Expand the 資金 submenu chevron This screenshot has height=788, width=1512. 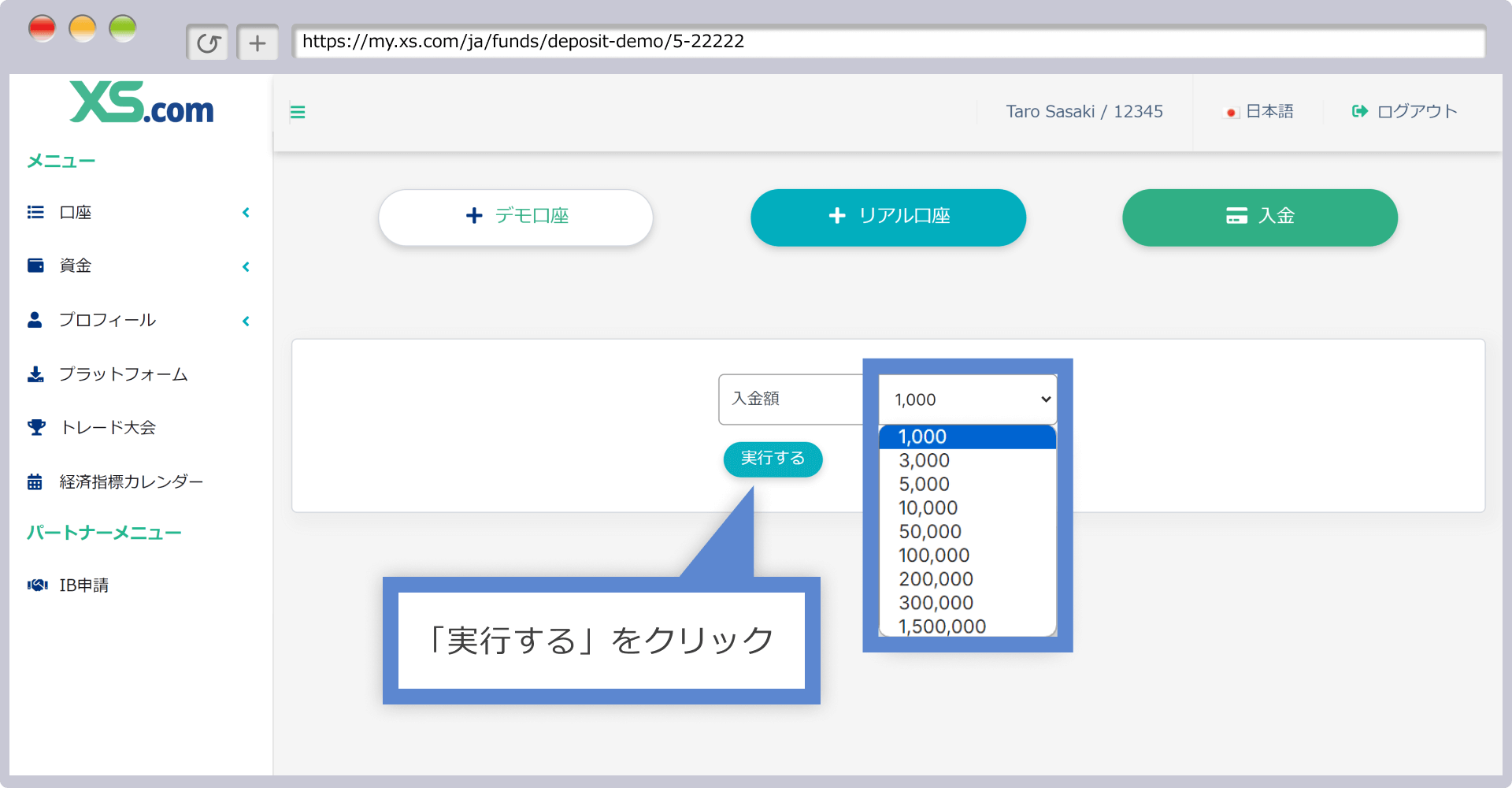click(246, 266)
